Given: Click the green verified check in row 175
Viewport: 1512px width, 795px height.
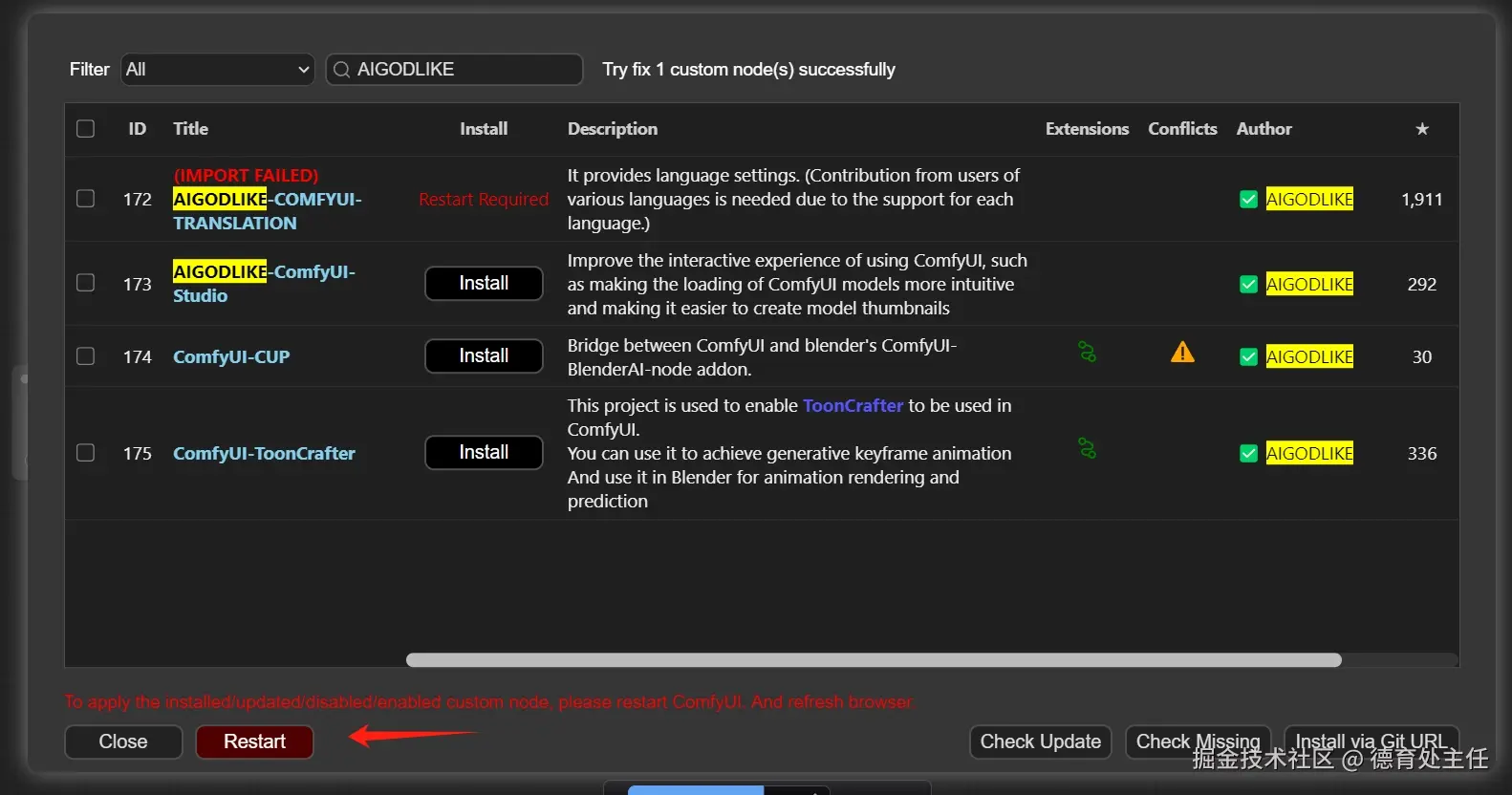Looking at the screenshot, I should (x=1248, y=454).
